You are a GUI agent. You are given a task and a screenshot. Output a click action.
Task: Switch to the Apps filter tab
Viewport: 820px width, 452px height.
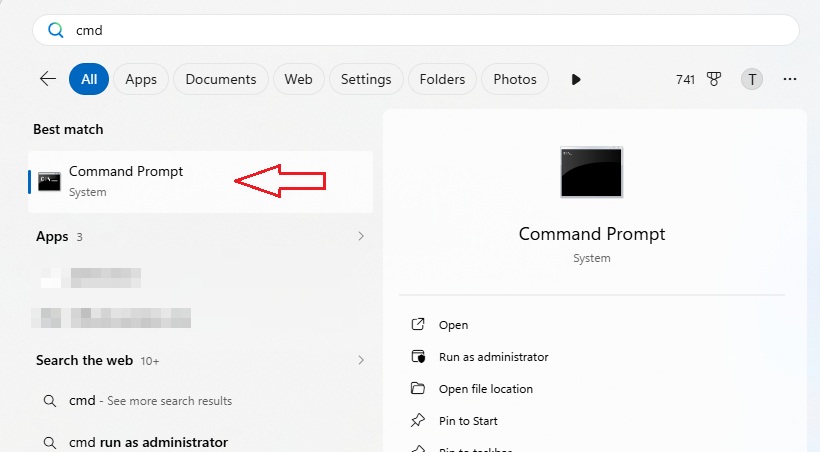[141, 79]
